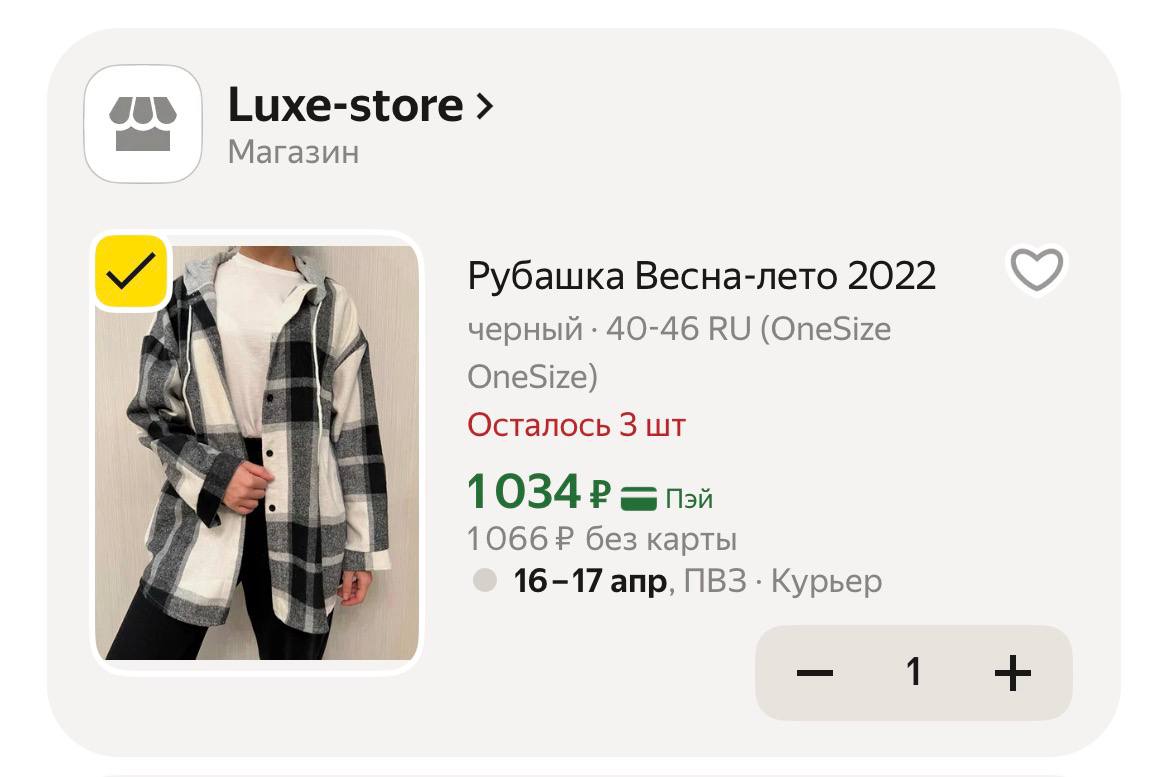The height and width of the screenshot is (777, 1169).
Task: Expand Luxe-store using the chevron arrow
Action: click(485, 106)
